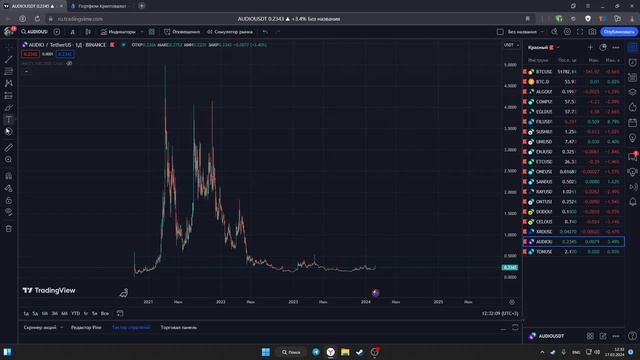Image resolution: width=640 pixels, height=360 pixels.
Task: Open the Индикаторы indicators menu
Action: coord(118,32)
